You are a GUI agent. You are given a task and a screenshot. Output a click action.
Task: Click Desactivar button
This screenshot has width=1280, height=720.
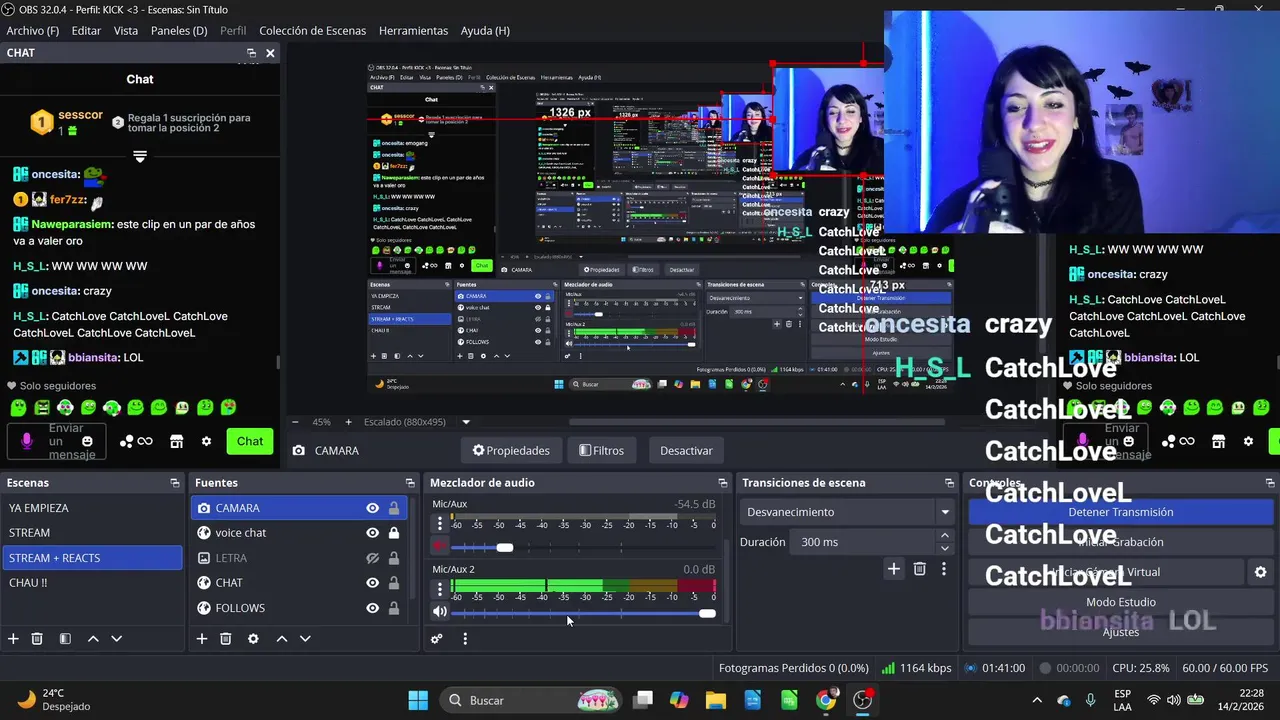tap(686, 451)
